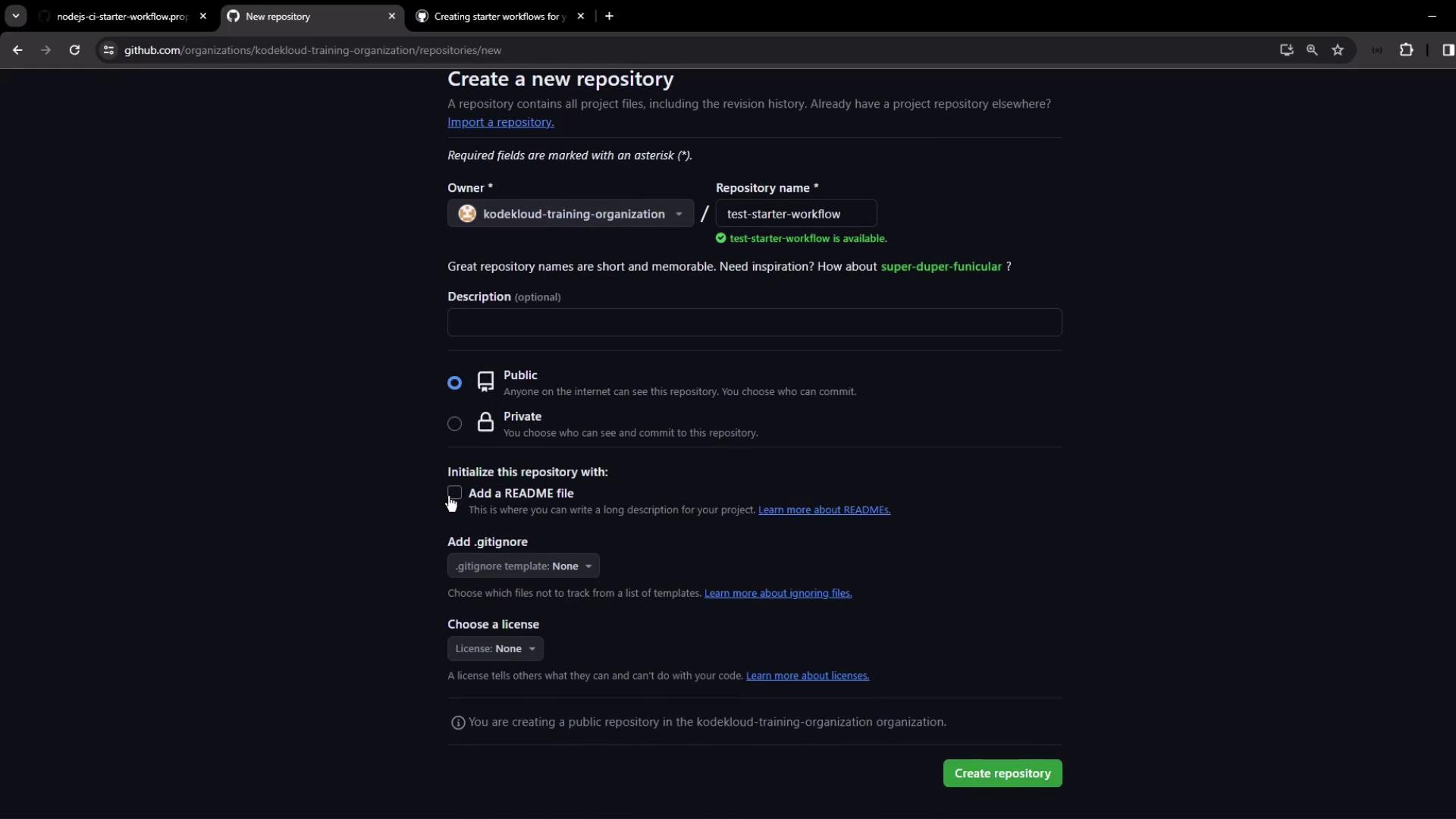Viewport: 1456px width, 819px height.
Task: Follow the Import a repository link
Action: click(500, 122)
